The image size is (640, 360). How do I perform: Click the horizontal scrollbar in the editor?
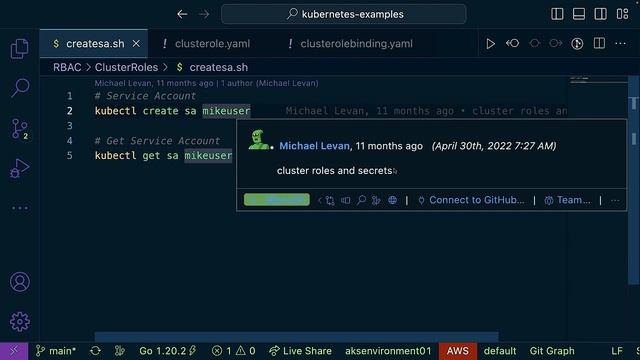tap(296, 337)
